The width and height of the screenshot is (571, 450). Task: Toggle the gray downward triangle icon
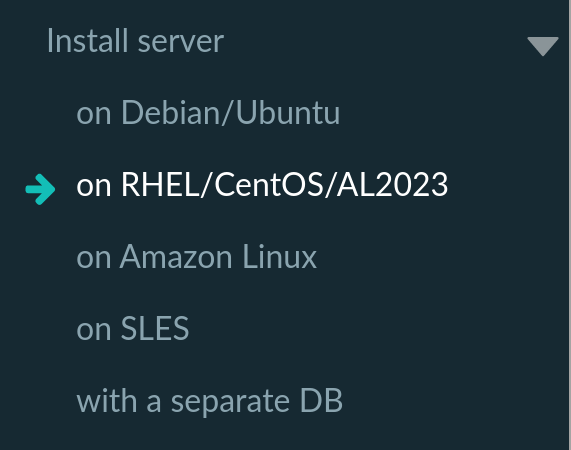point(543,46)
